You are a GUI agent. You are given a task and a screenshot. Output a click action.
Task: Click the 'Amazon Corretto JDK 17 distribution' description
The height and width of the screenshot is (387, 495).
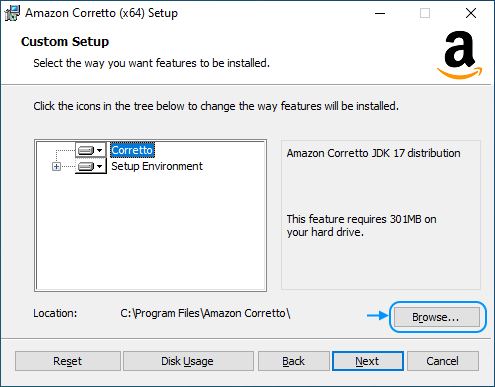(x=373, y=153)
